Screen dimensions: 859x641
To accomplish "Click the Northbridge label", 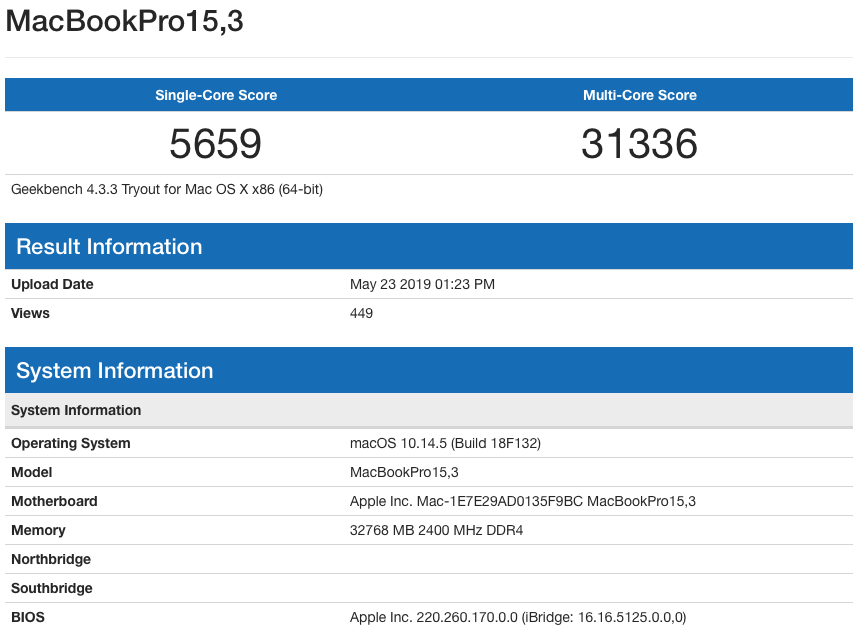I will [x=51, y=559].
